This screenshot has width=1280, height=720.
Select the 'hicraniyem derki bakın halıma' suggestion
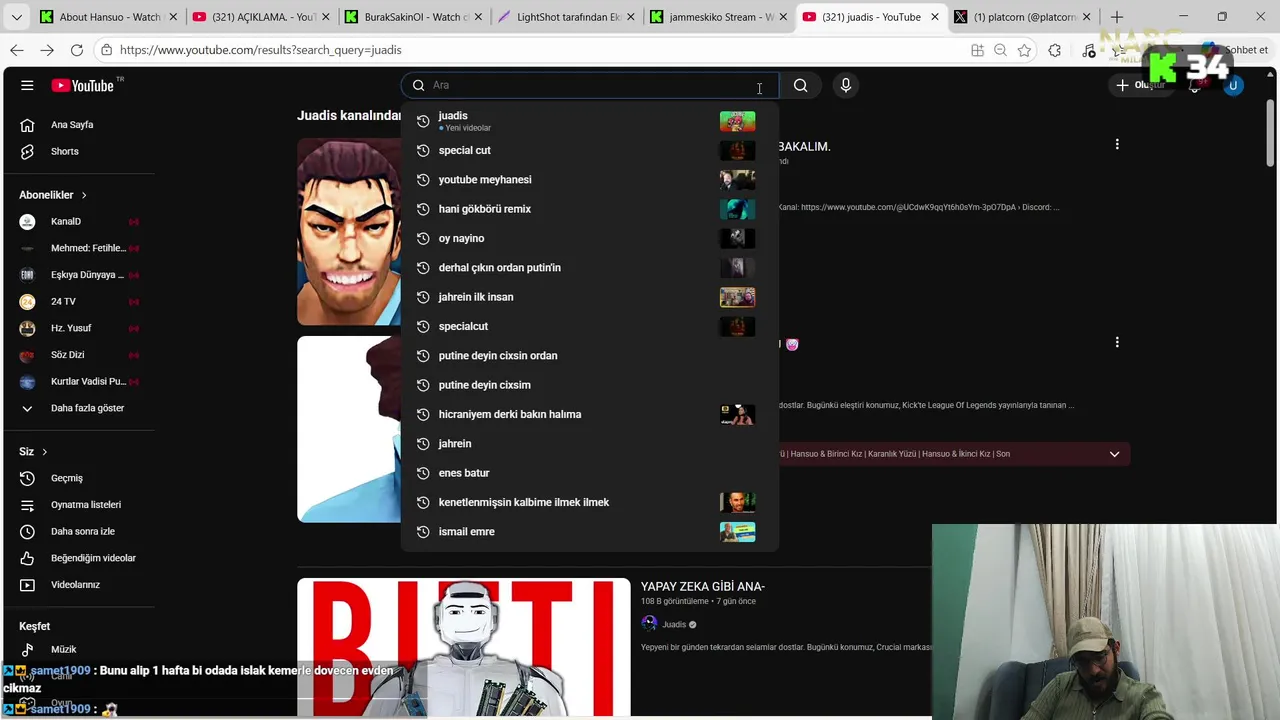click(589, 414)
